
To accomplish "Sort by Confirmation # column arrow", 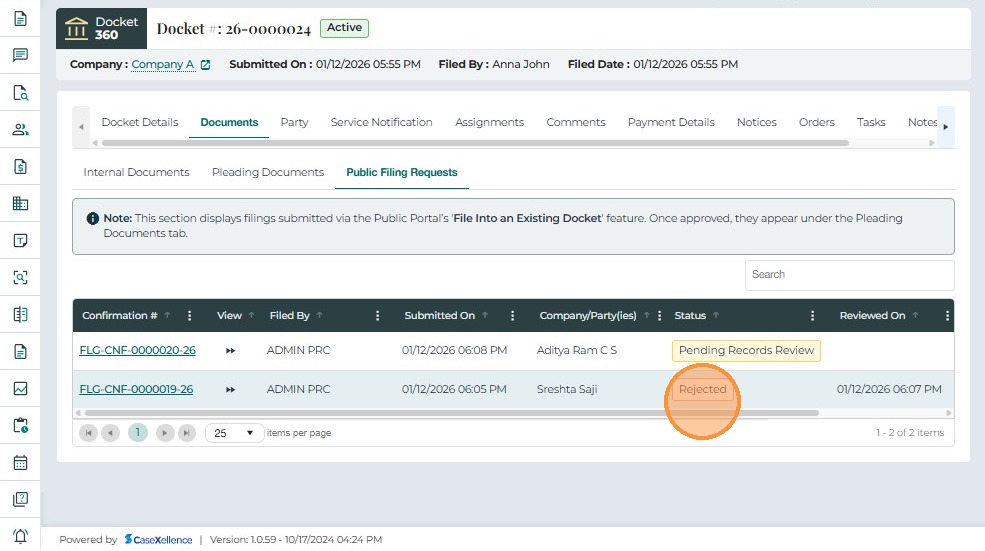I will (168, 315).
